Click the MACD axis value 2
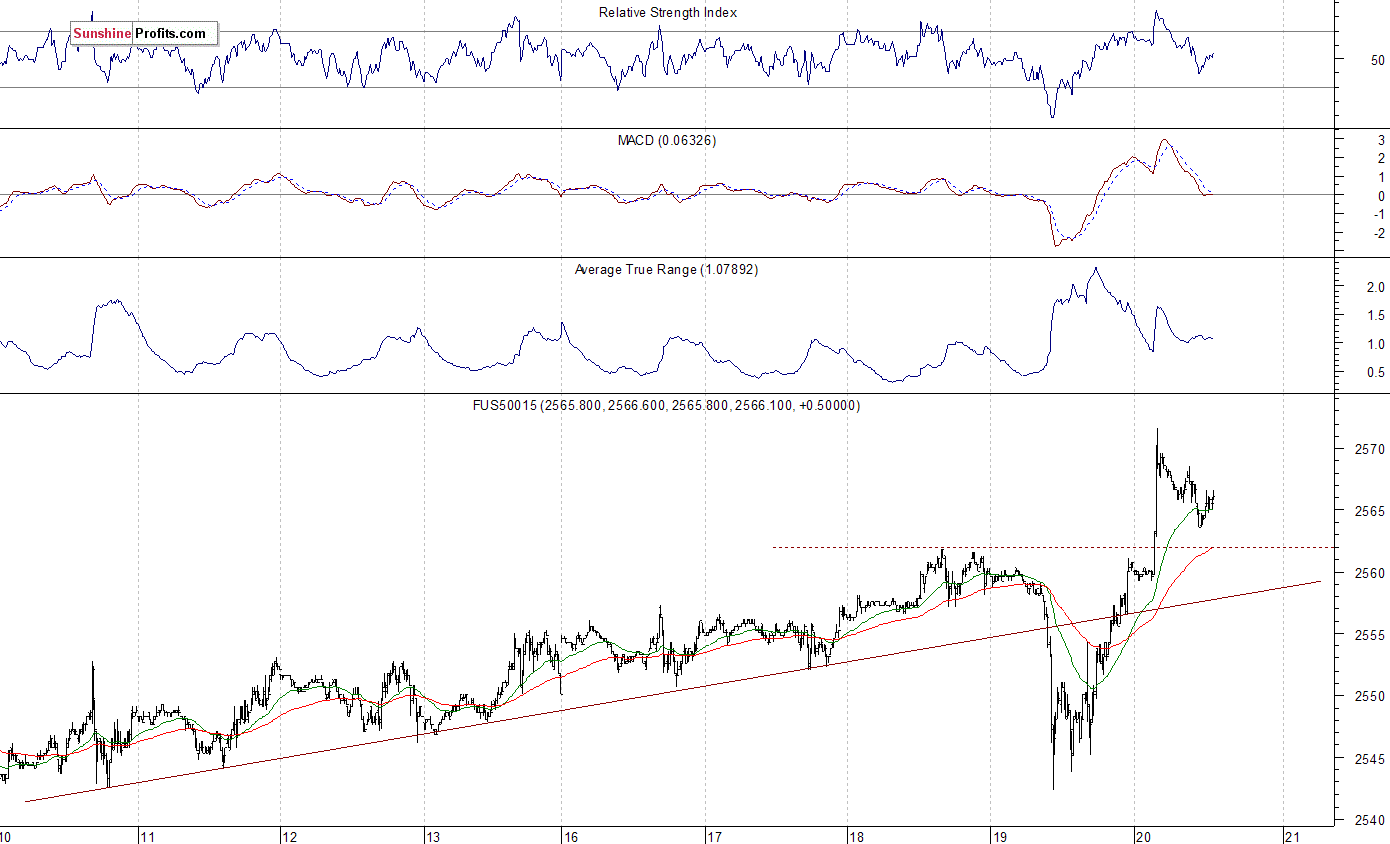Viewport: 1390px width, 844px height. 1381,159
